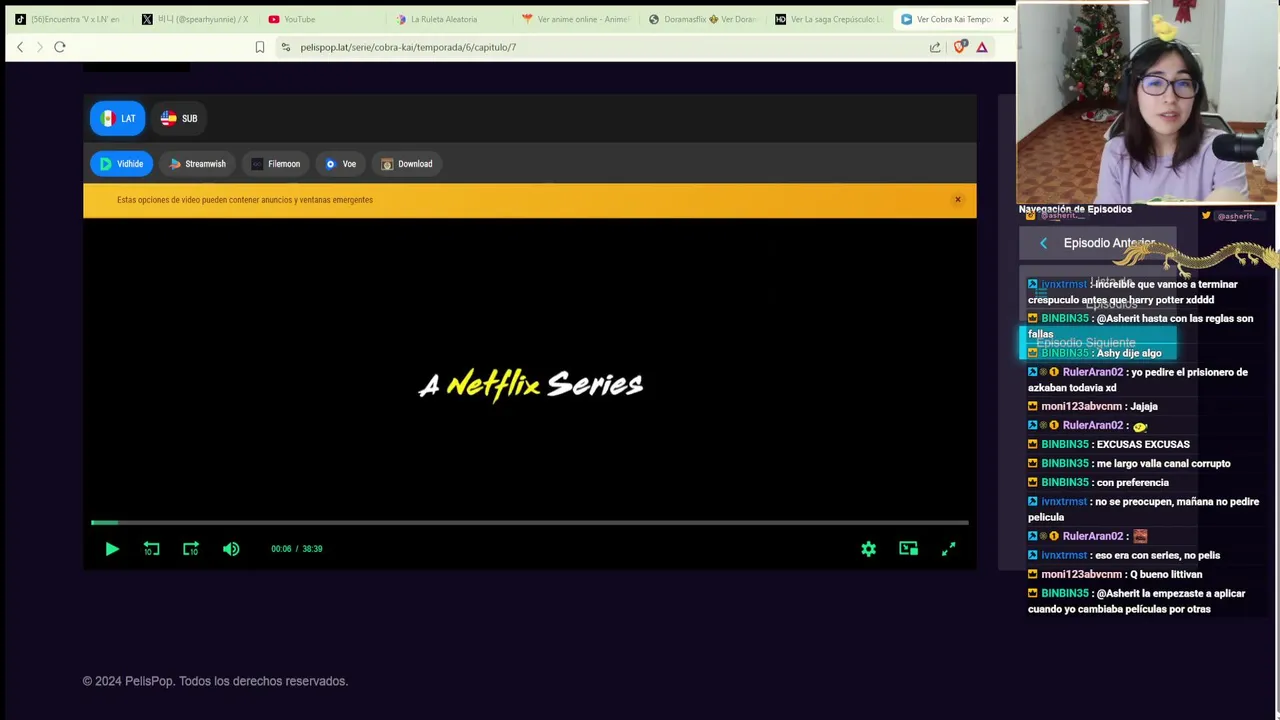
Task: Open Brave Shields lion icon
Action: point(960,47)
